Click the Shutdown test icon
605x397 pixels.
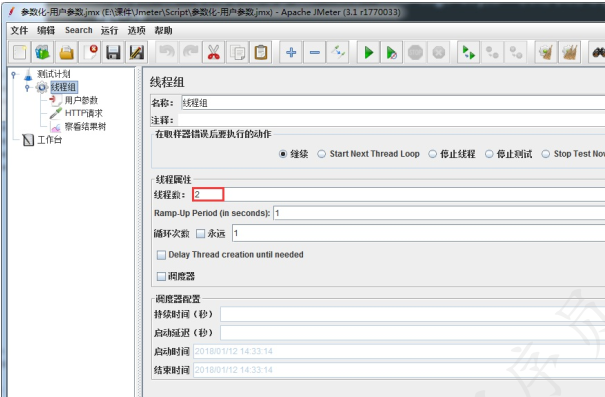(439, 52)
